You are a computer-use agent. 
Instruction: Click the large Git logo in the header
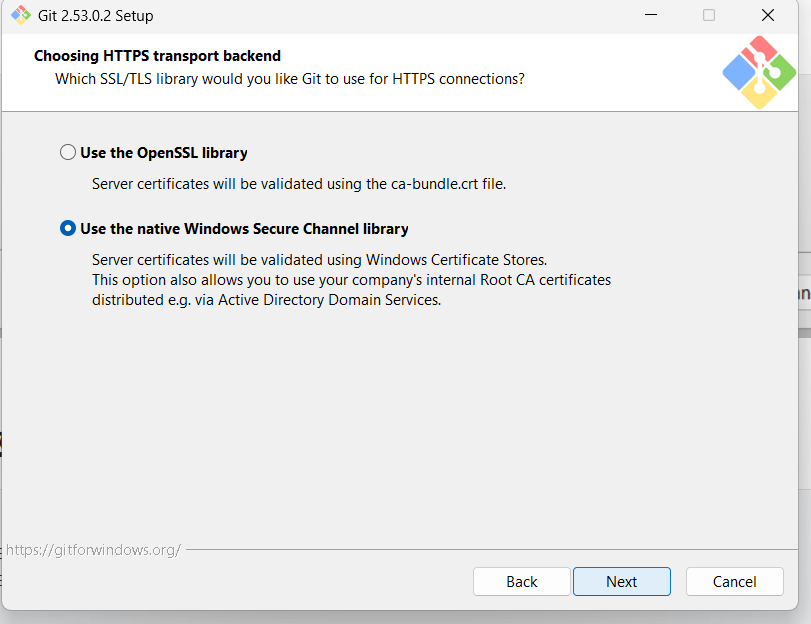(x=759, y=72)
